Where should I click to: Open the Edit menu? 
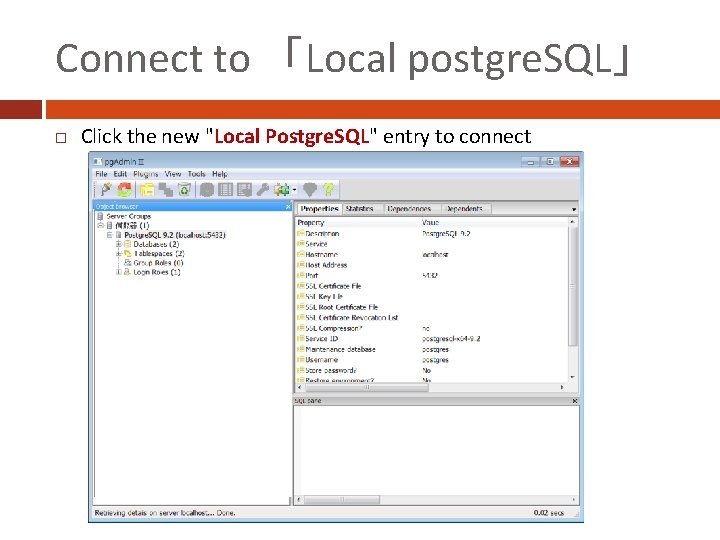click(120, 174)
